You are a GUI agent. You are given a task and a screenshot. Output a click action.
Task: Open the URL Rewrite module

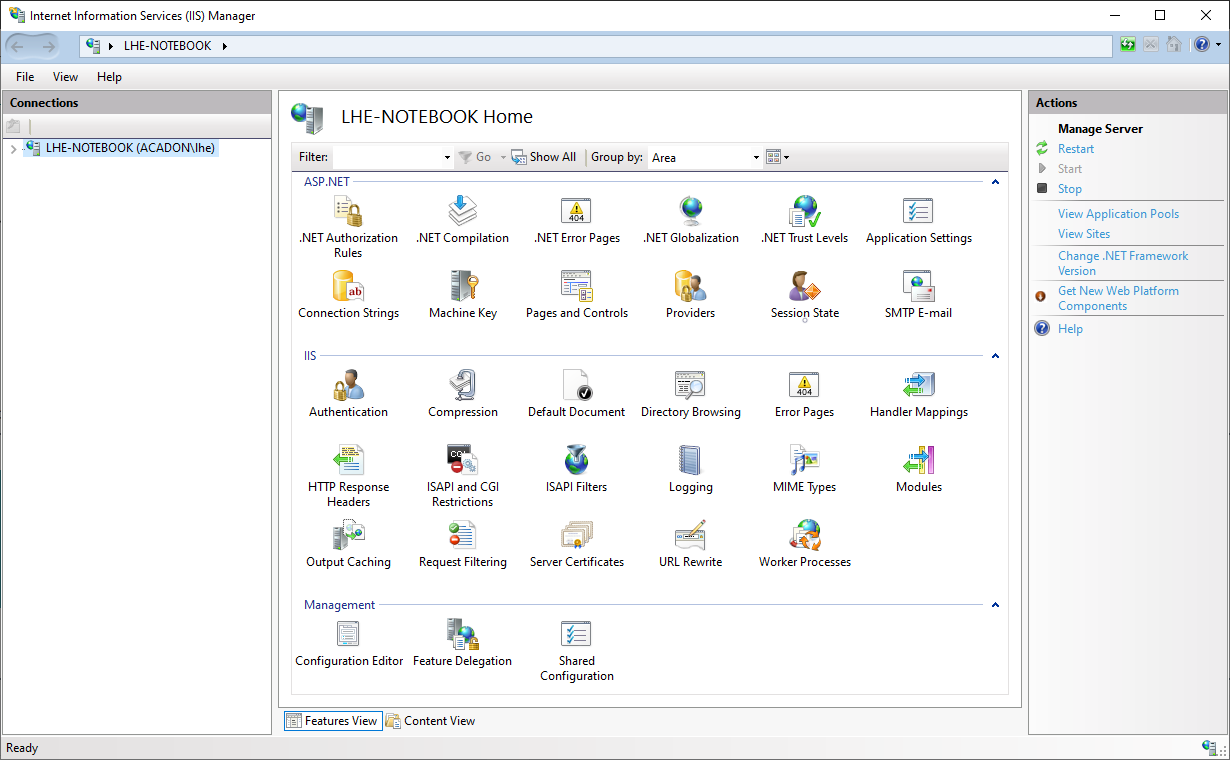(x=690, y=535)
